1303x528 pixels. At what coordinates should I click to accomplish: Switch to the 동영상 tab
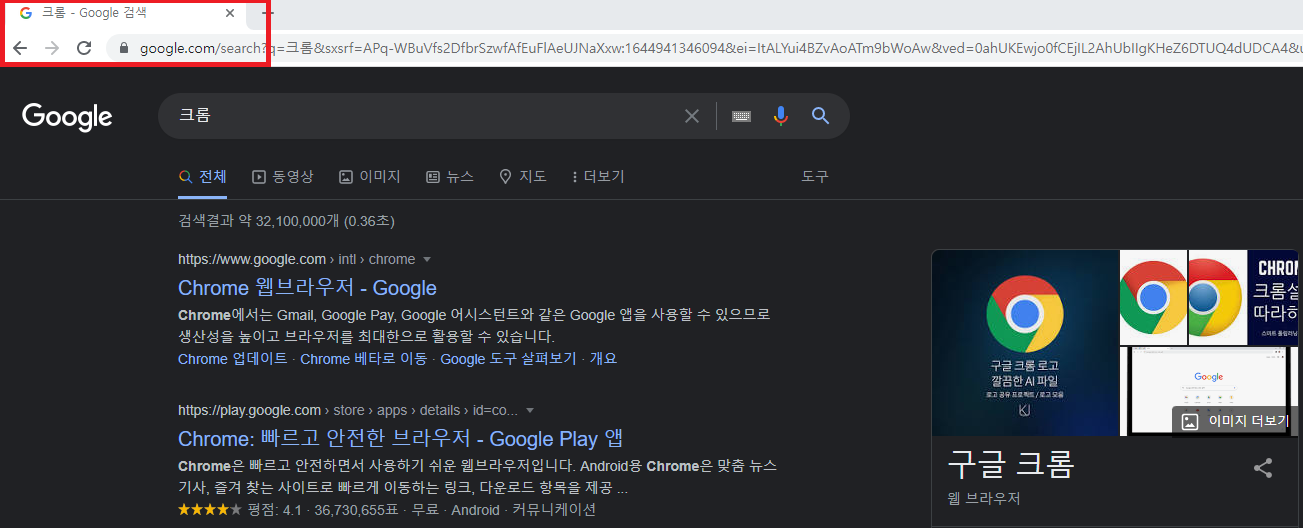click(x=283, y=177)
